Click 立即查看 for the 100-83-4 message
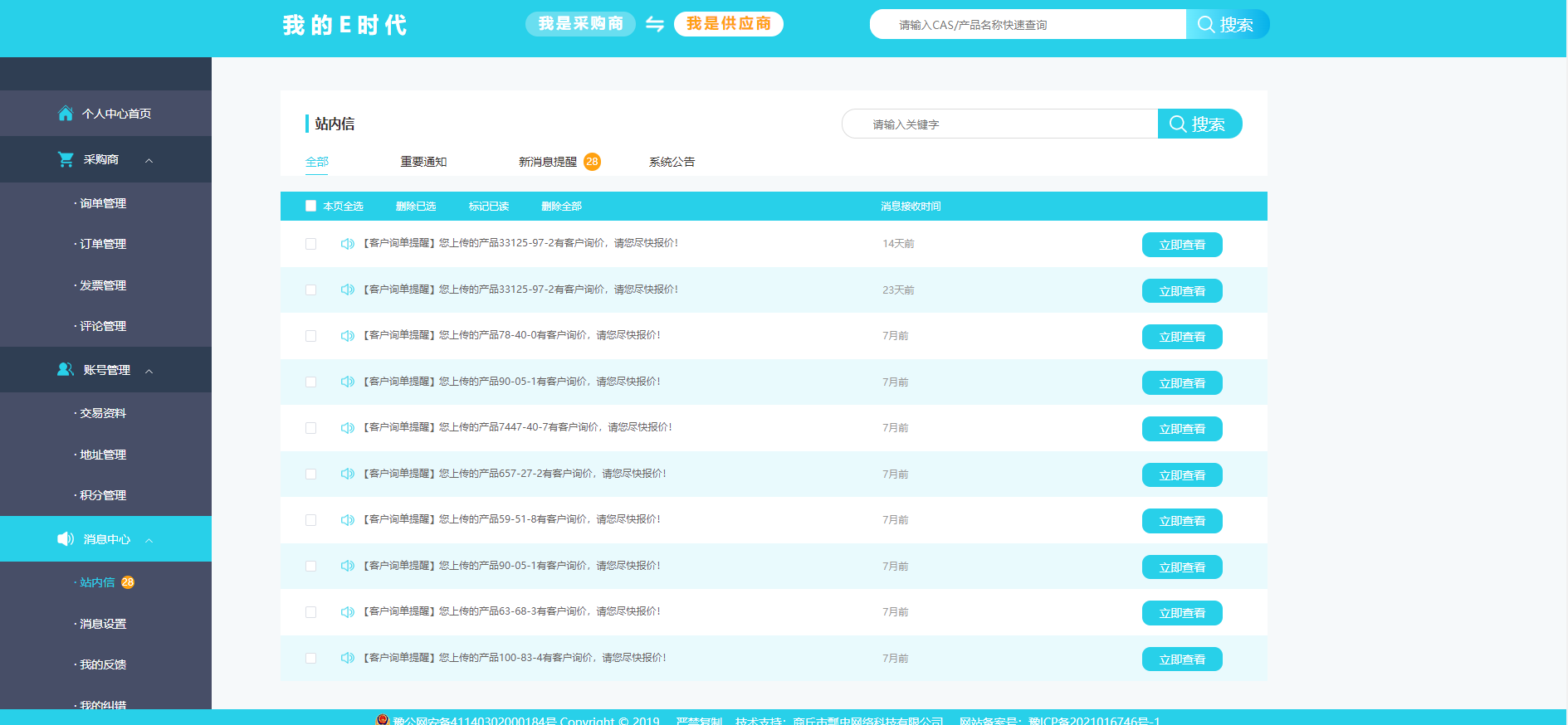 point(1182,659)
